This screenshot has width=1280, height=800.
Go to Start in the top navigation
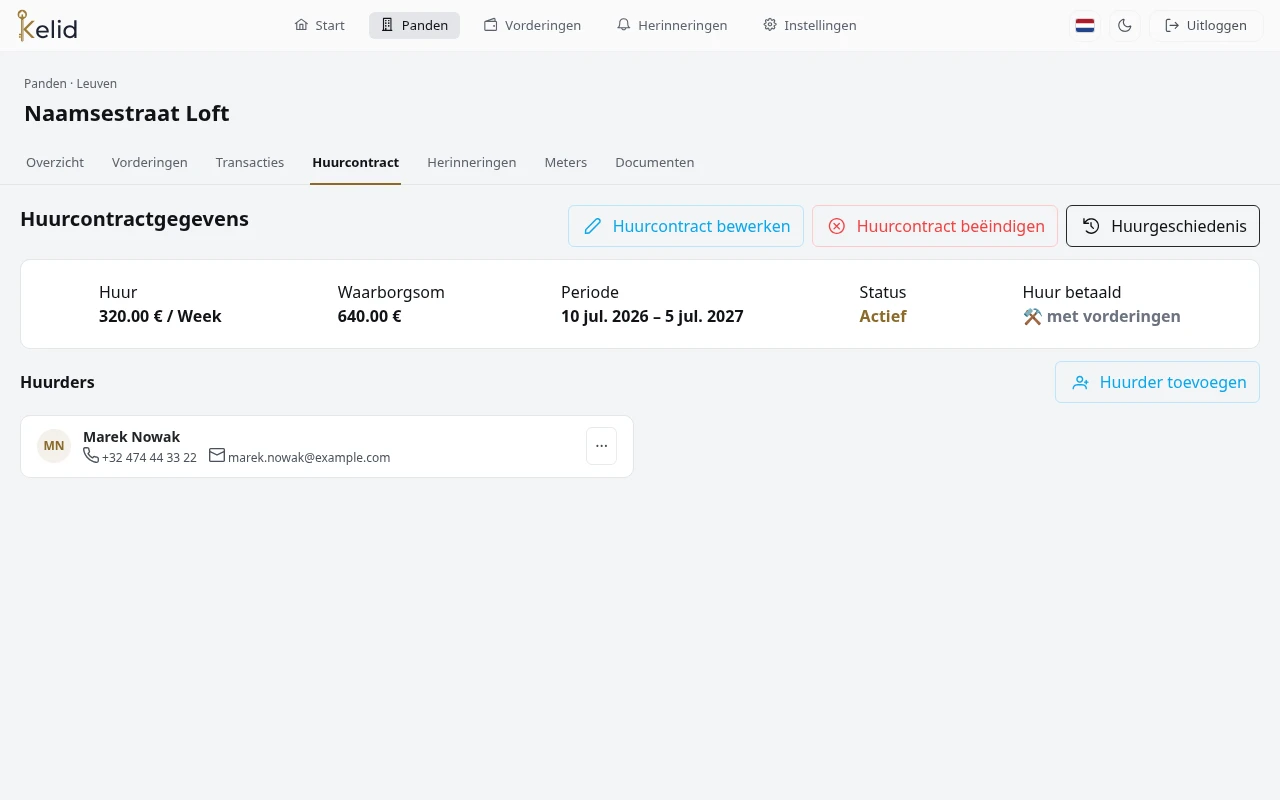pos(320,25)
